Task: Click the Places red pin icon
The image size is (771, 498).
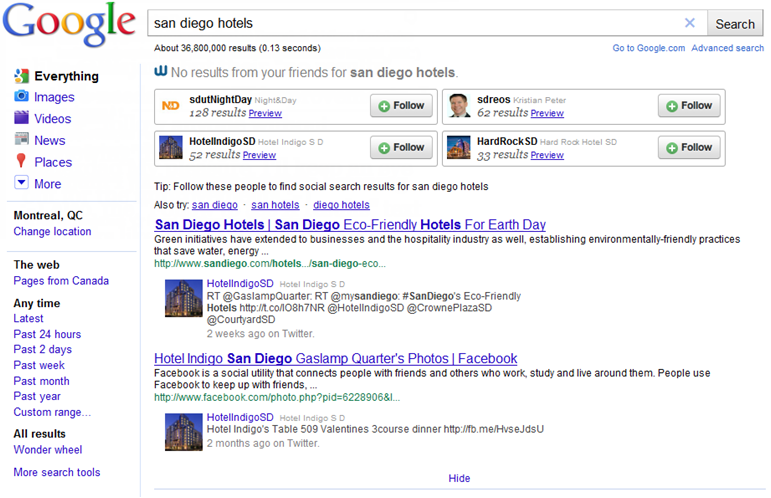Action: [21, 161]
